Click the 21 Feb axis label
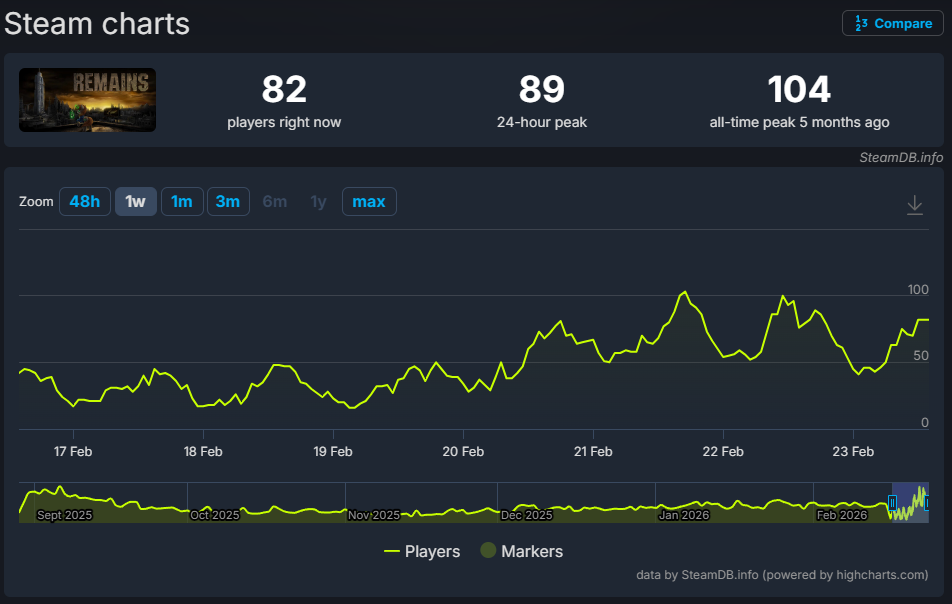The width and height of the screenshot is (952, 604). click(x=593, y=451)
